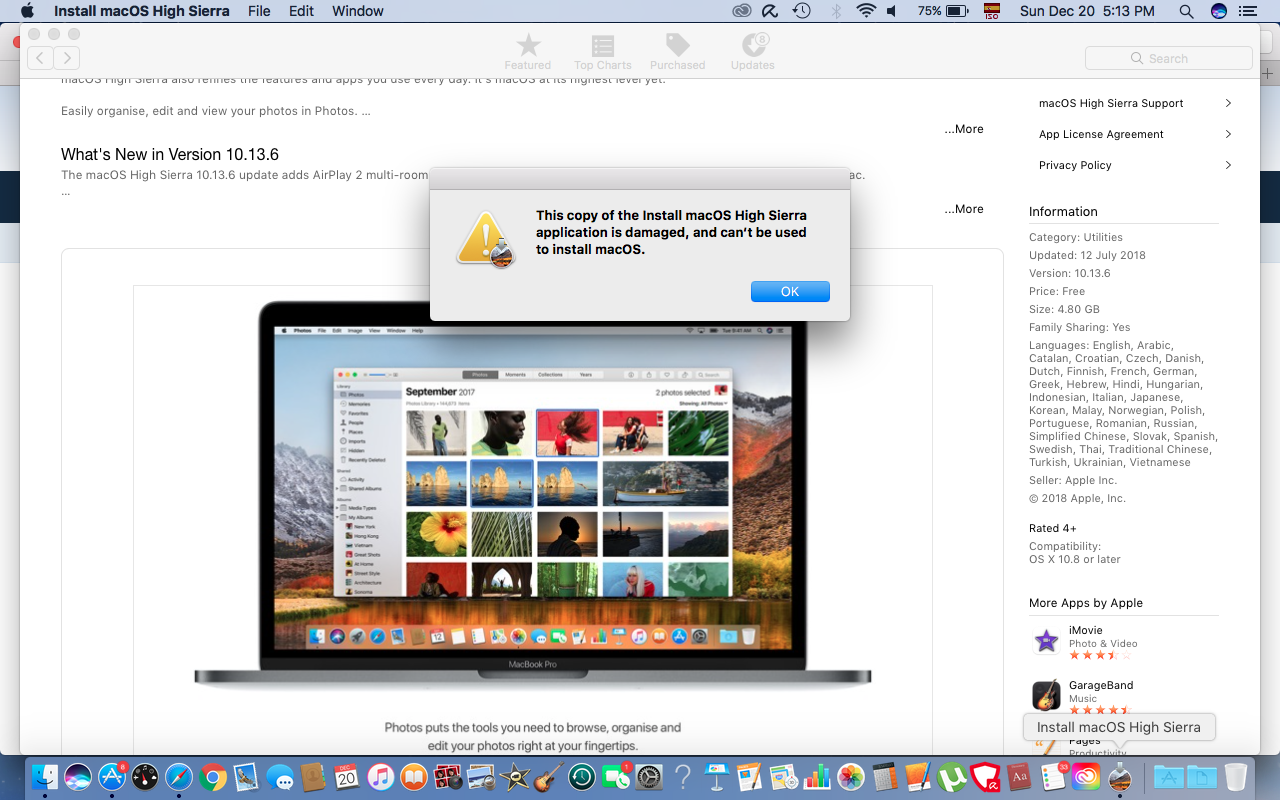Expand description with the first ...More link
Screen dimensions: 1280x800
964,129
